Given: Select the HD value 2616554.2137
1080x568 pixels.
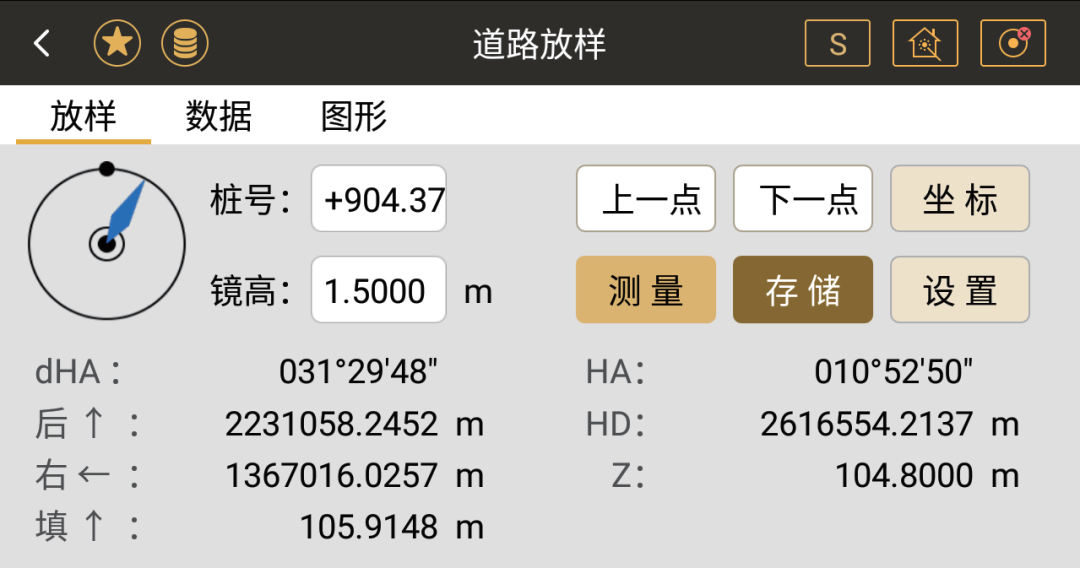Looking at the screenshot, I should [866, 424].
